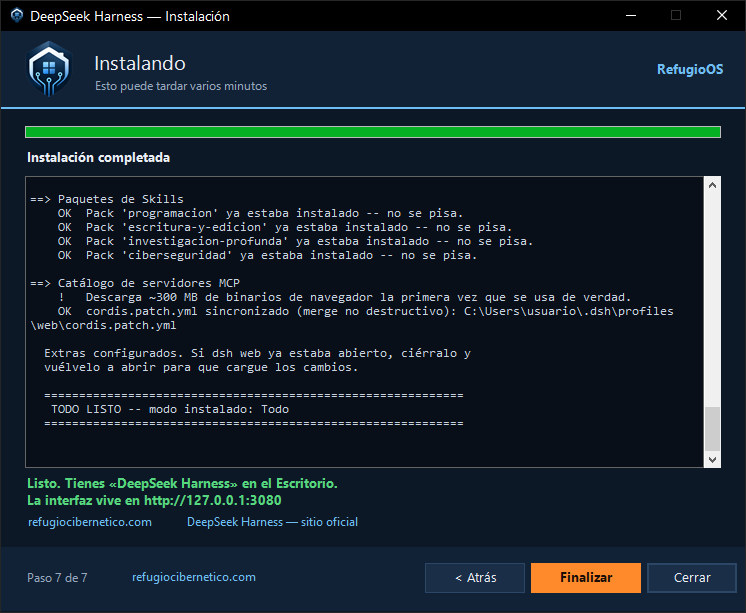The image size is (746, 613).
Task: Click the '==> Paquetes de Skills' log line
Action: pyautogui.click(x=107, y=199)
